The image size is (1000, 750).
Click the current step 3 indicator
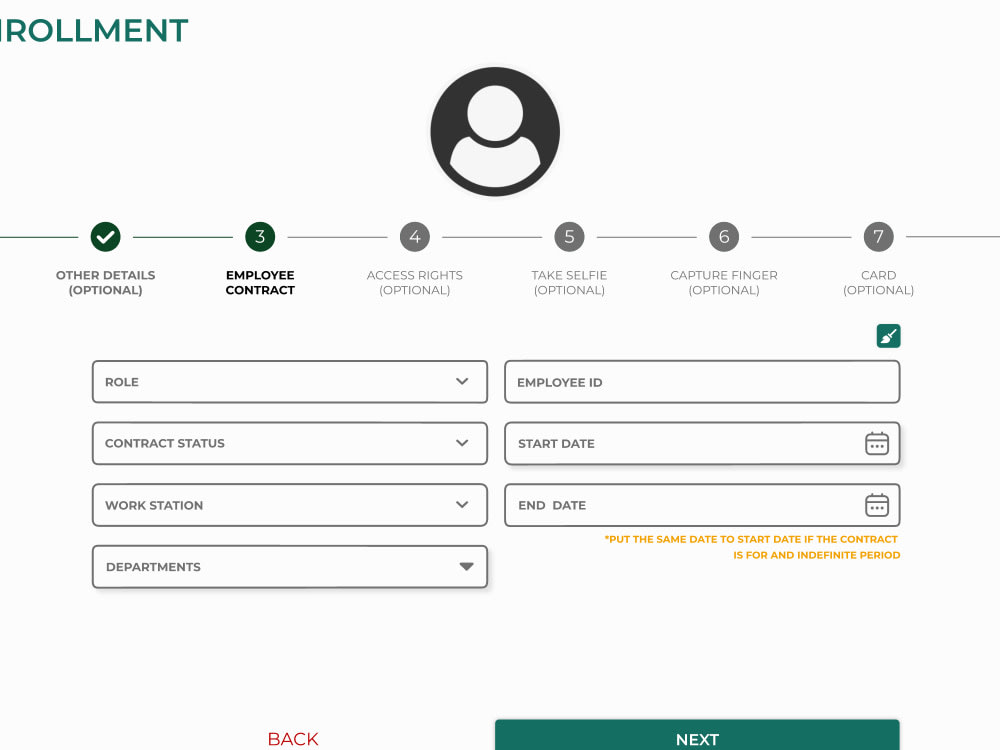tap(259, 237)
